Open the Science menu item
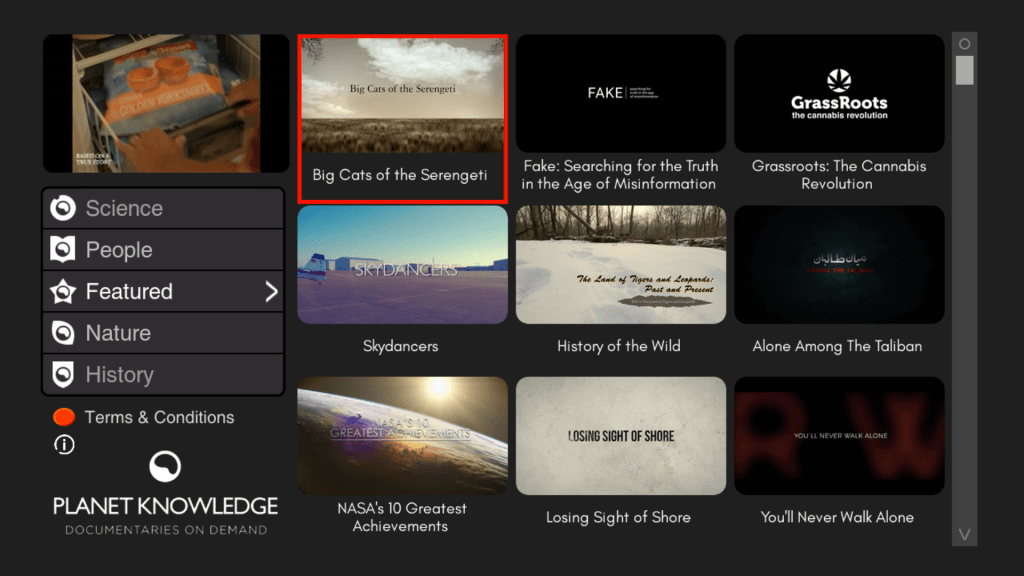This screenshot has width=1024, height=576. point(124,208)
